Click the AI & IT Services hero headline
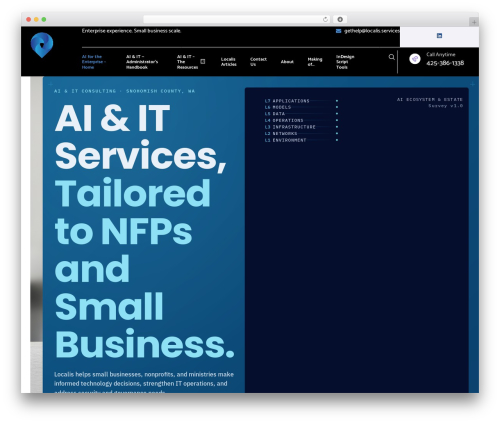This screenshot has width=500, height=423. 145,231
